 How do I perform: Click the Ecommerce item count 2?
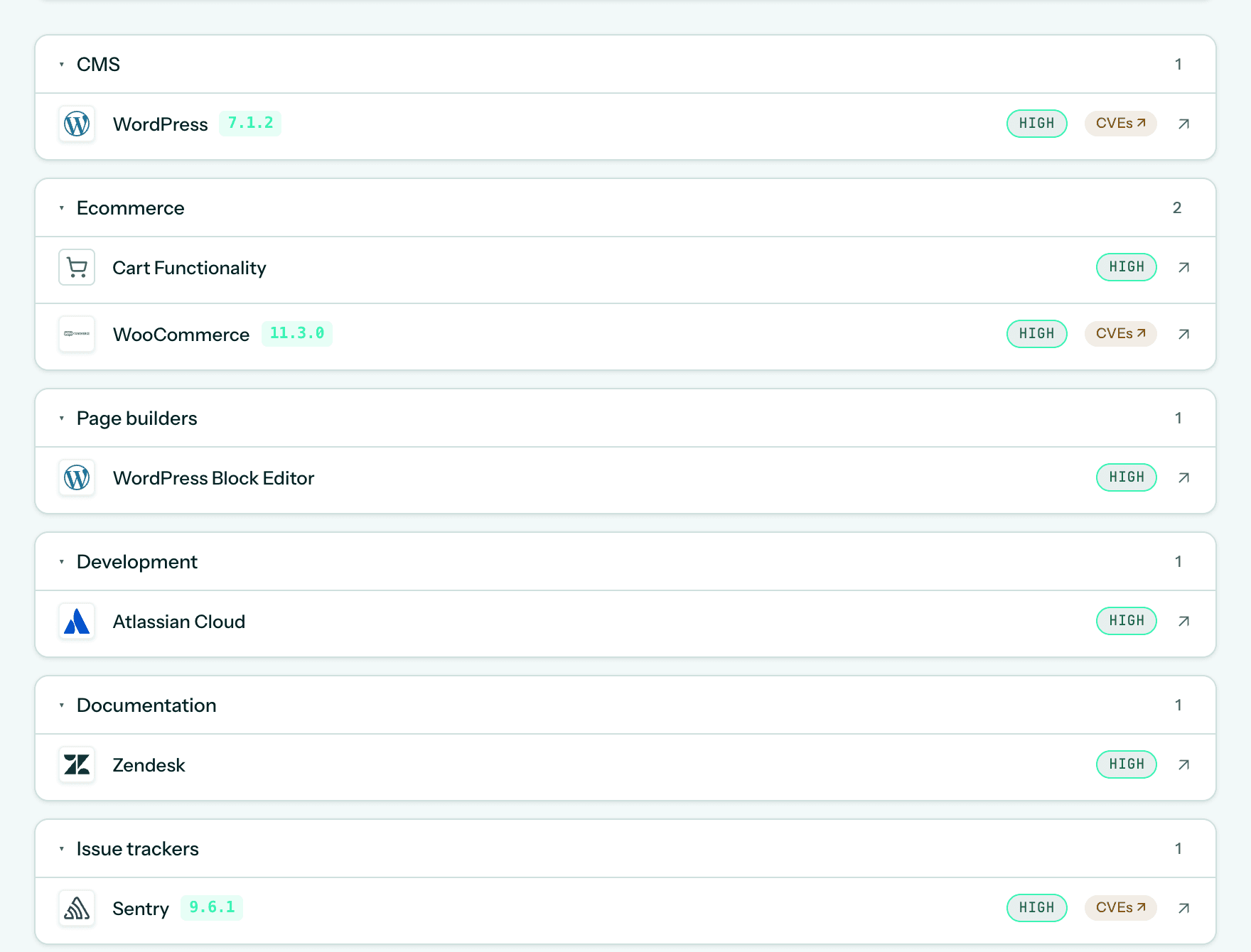point(1177,207)
